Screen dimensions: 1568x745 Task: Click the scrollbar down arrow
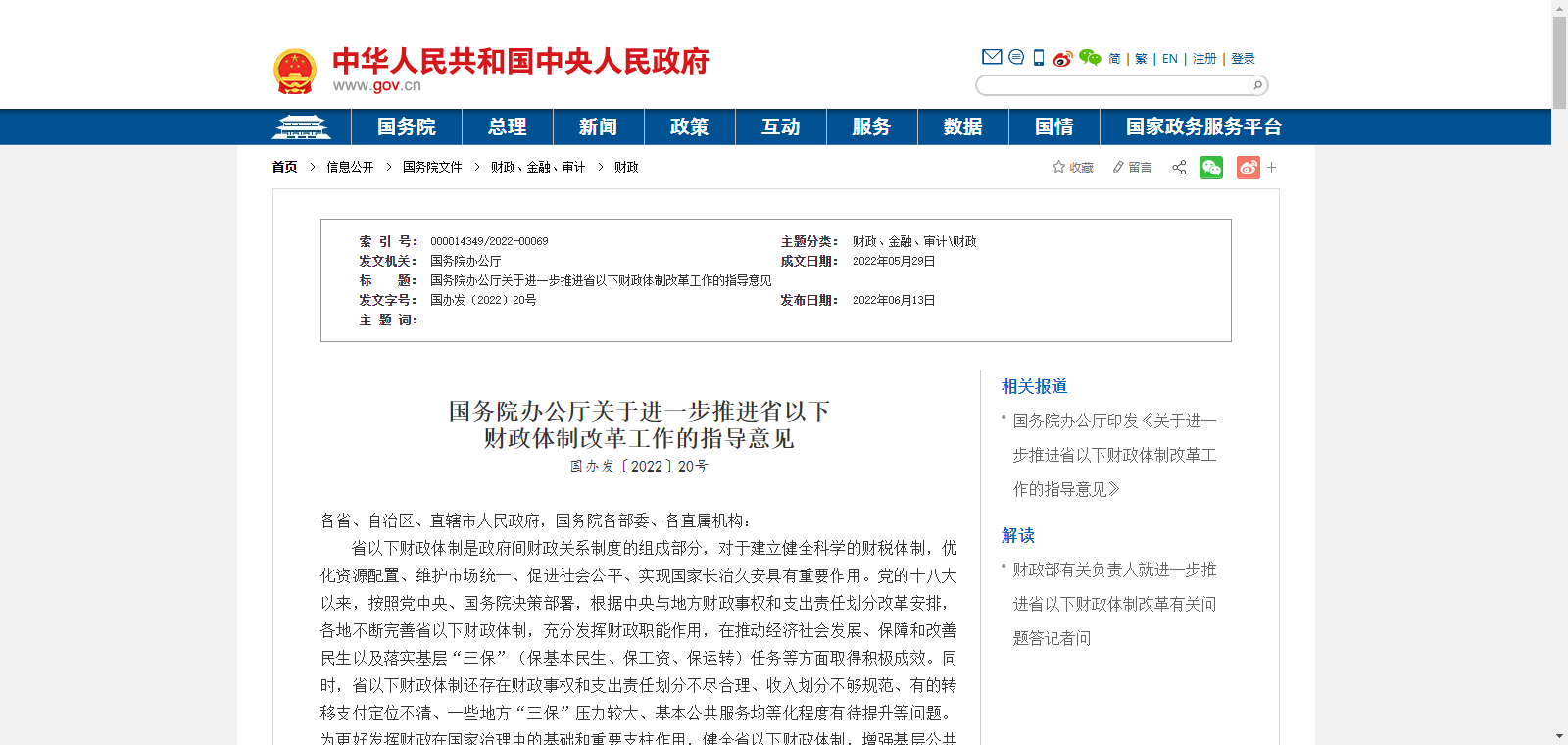click(x=1559, y=736)
